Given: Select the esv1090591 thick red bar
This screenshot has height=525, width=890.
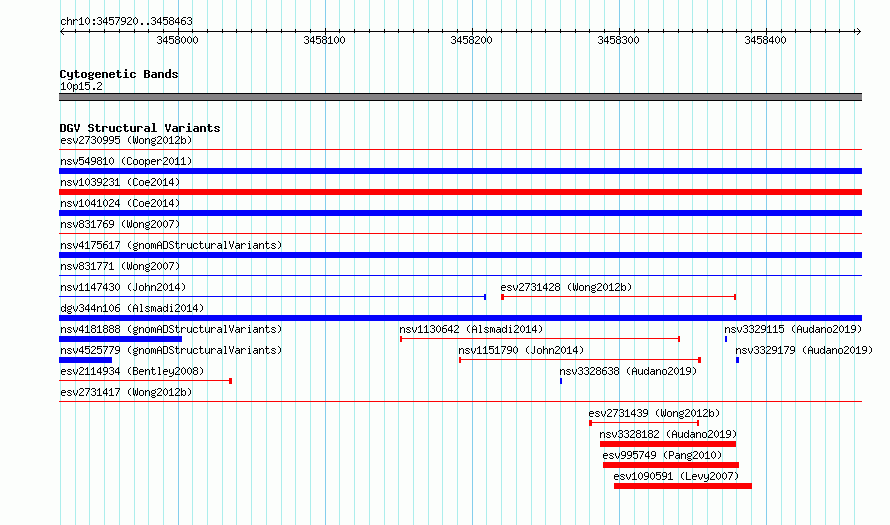Looking at the screenshot, I should [x=683, y=486].
